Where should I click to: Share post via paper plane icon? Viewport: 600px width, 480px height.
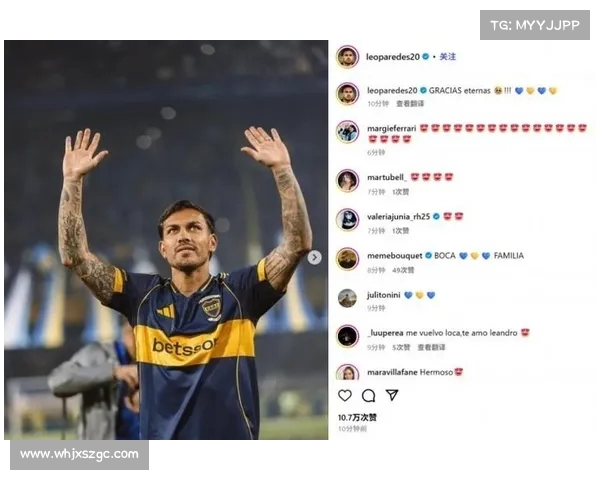392,395
